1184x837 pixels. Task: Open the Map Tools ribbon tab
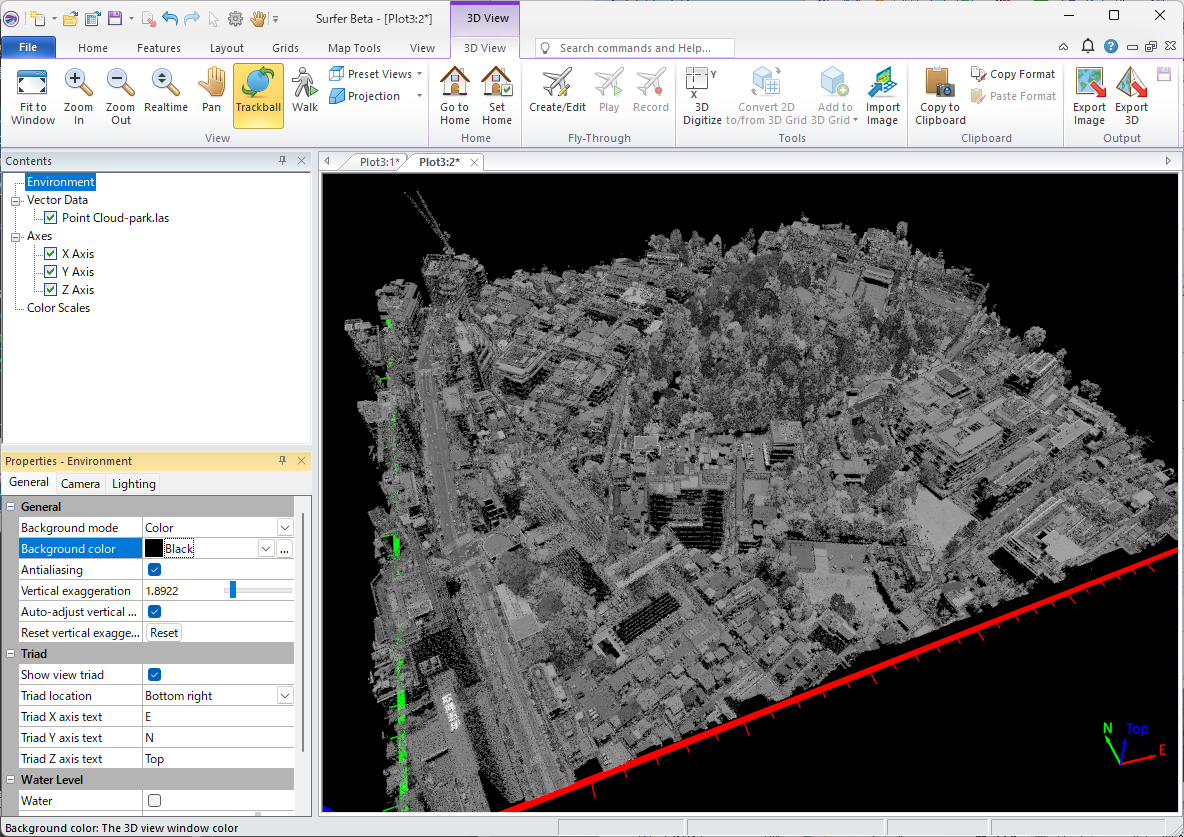click(x=354, y=48)
